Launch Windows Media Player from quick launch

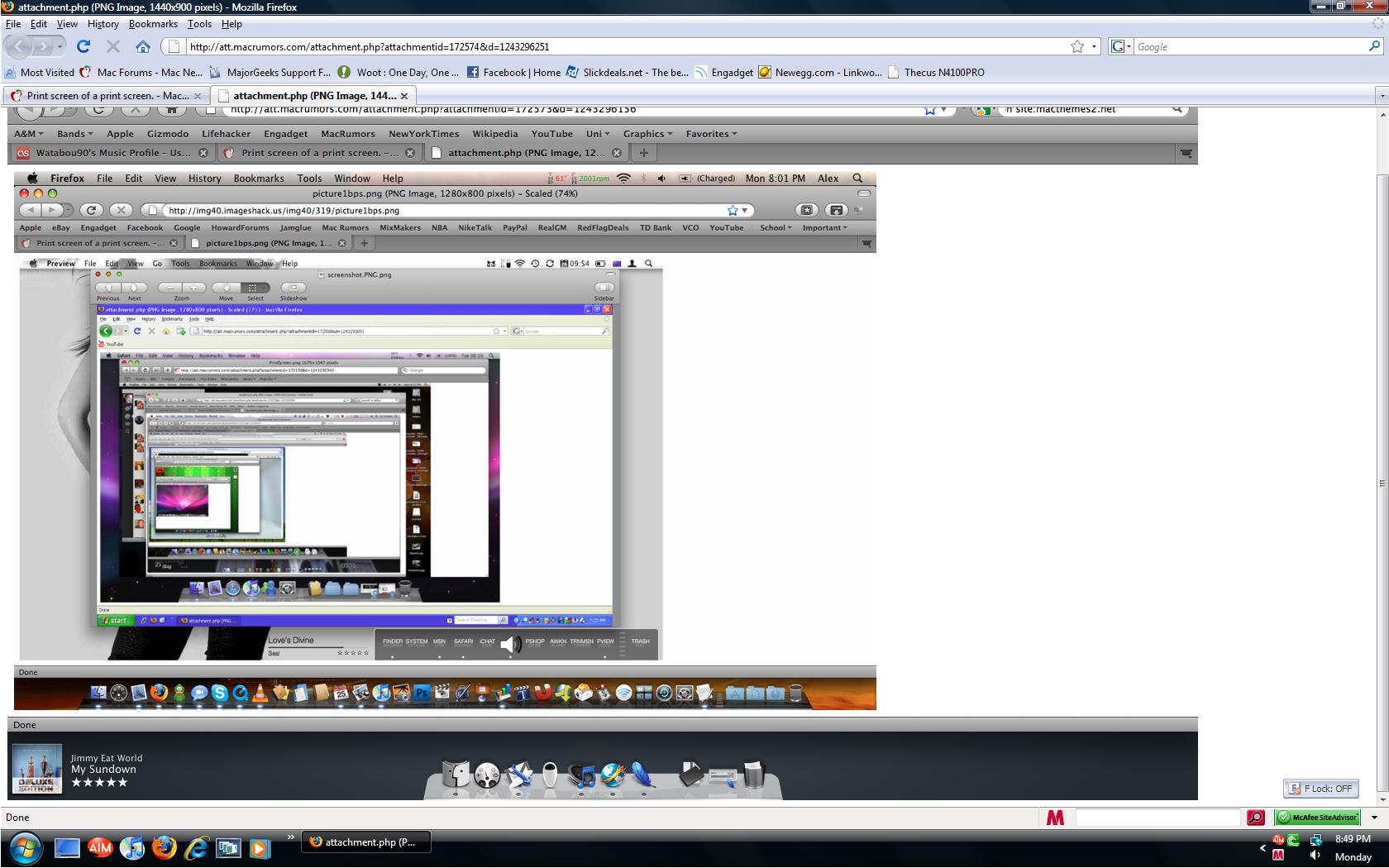click(x=259, y=847)
